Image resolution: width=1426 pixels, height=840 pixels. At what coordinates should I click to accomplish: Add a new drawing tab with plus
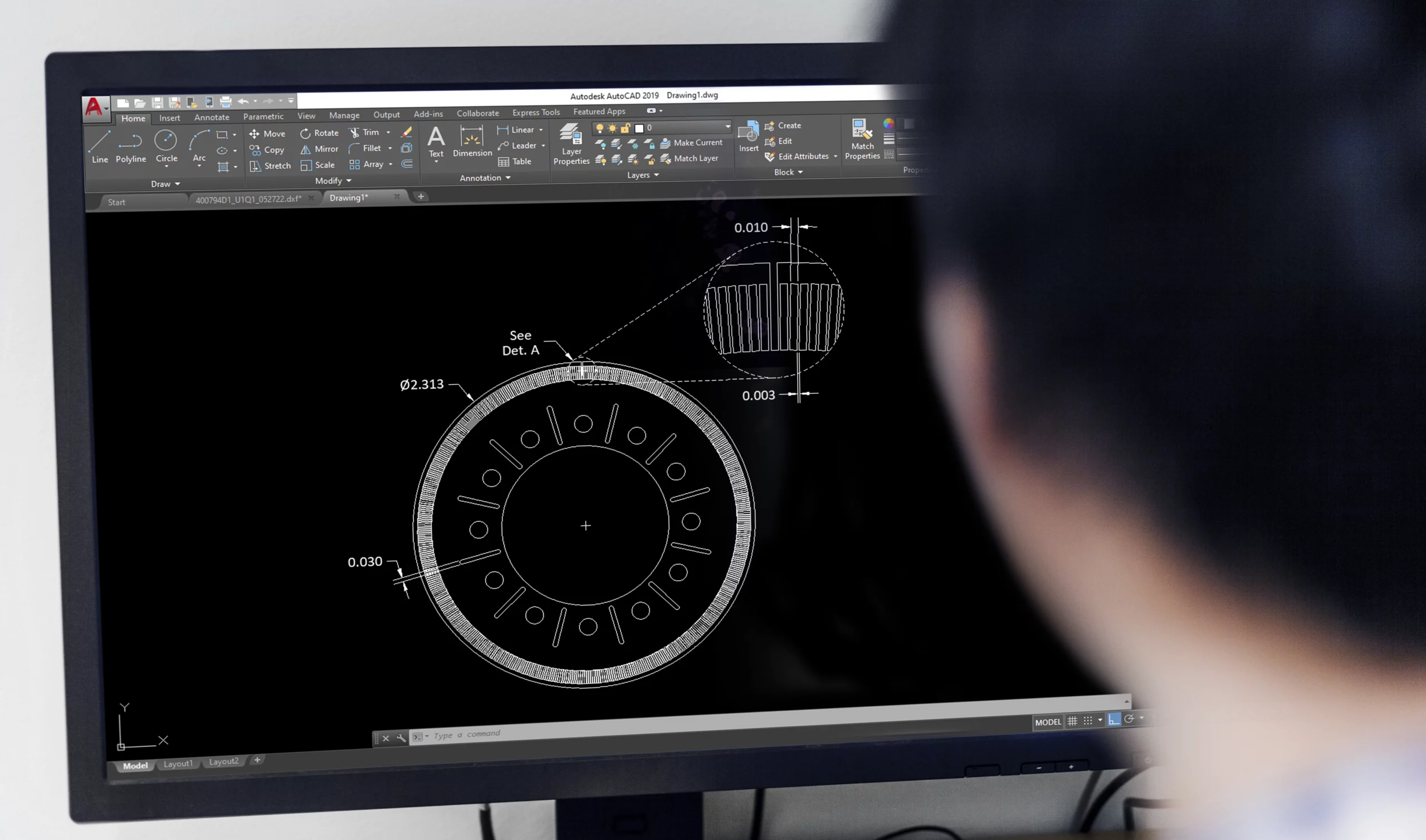point(421,197)
